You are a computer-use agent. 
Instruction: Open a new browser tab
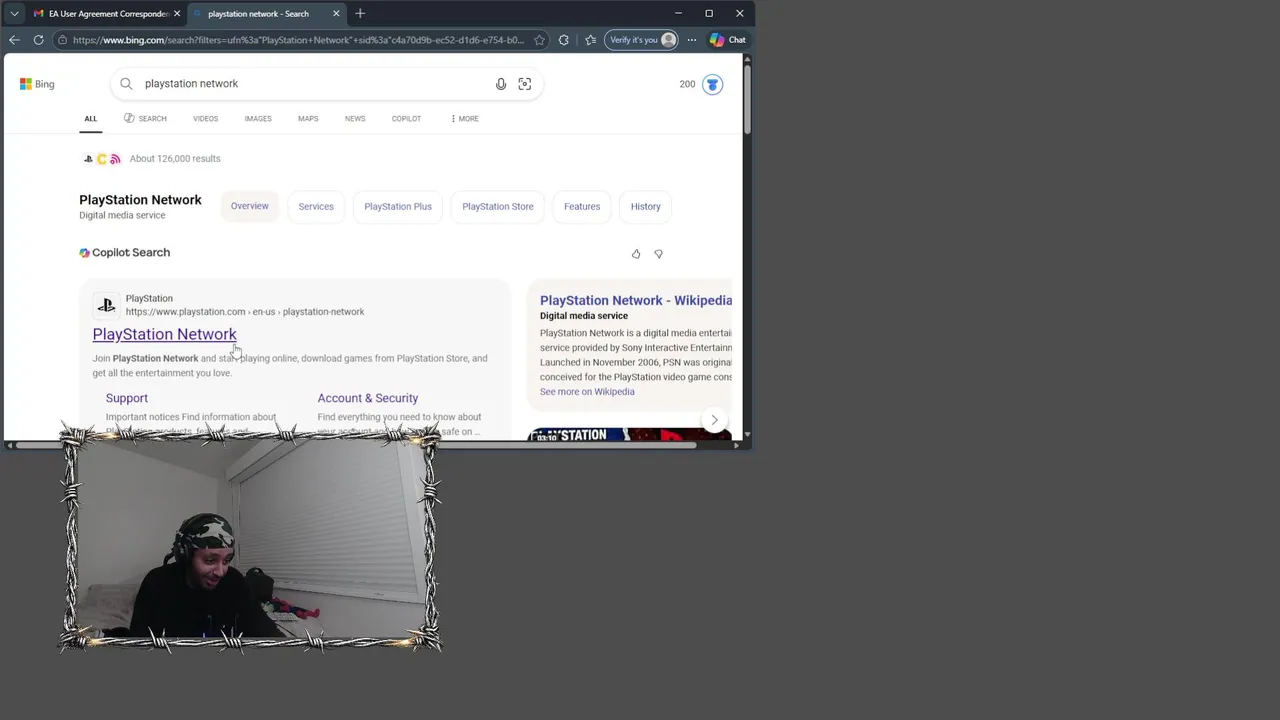pyautogui.click(x=360, y=14)
